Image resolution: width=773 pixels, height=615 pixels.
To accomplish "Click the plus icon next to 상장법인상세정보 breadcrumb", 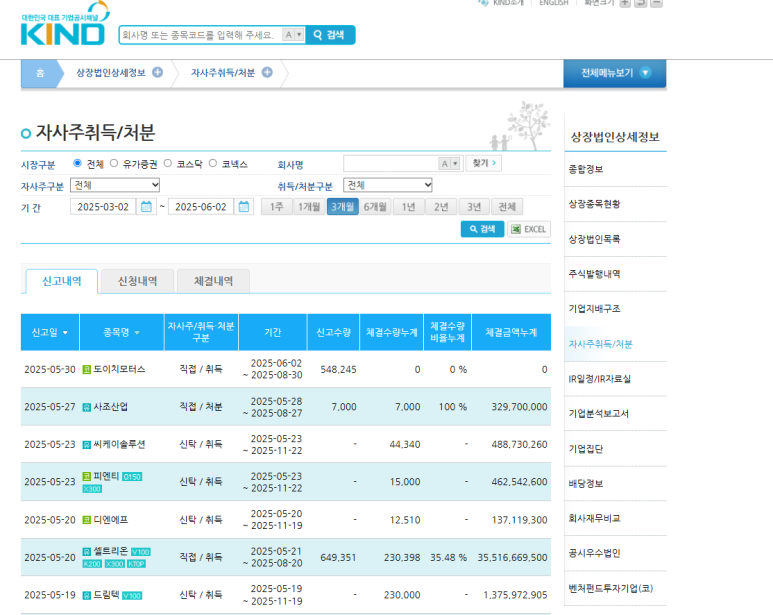I will pyautogui.click(x=157, y=72).
